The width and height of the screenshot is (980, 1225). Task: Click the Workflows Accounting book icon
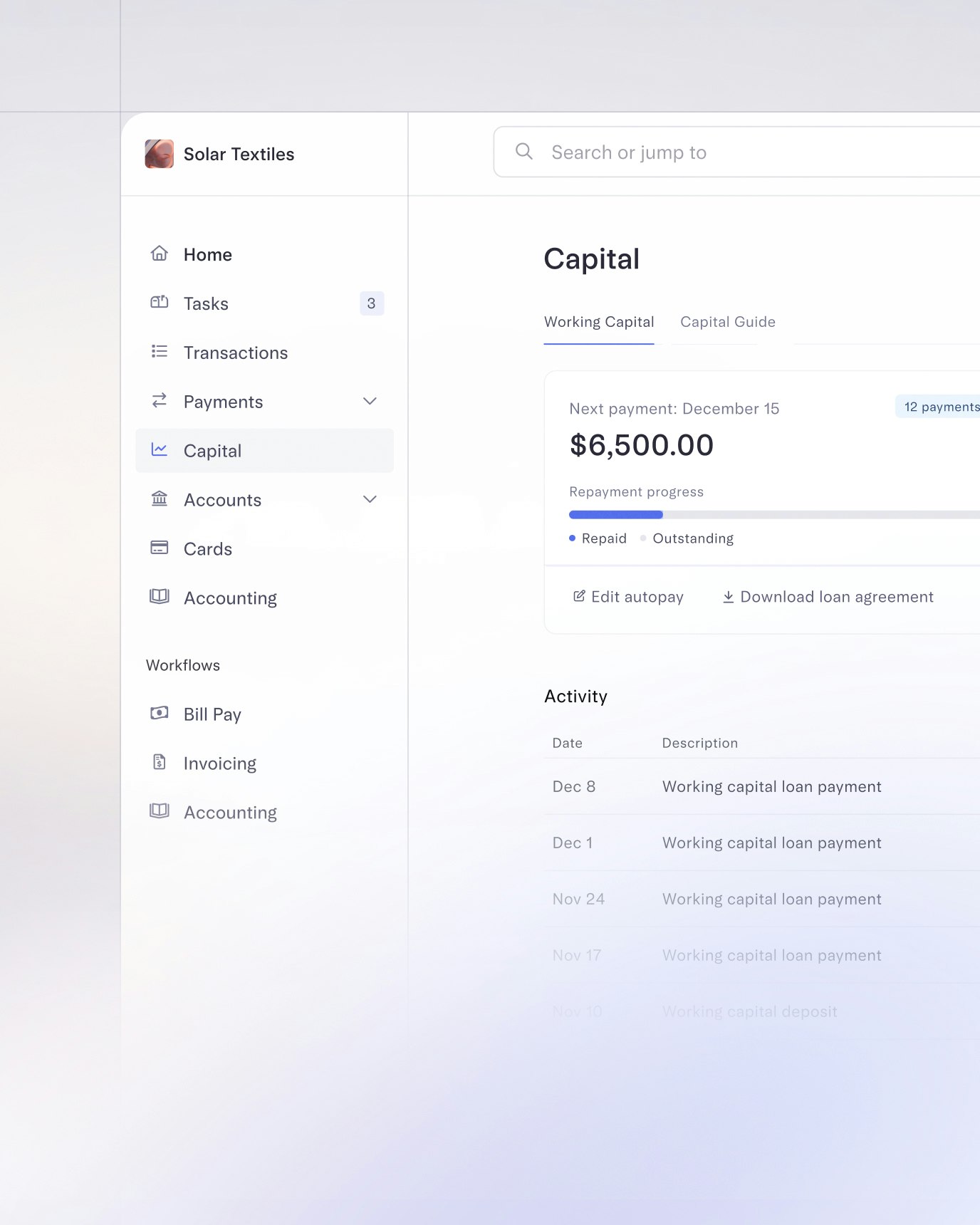160,811
